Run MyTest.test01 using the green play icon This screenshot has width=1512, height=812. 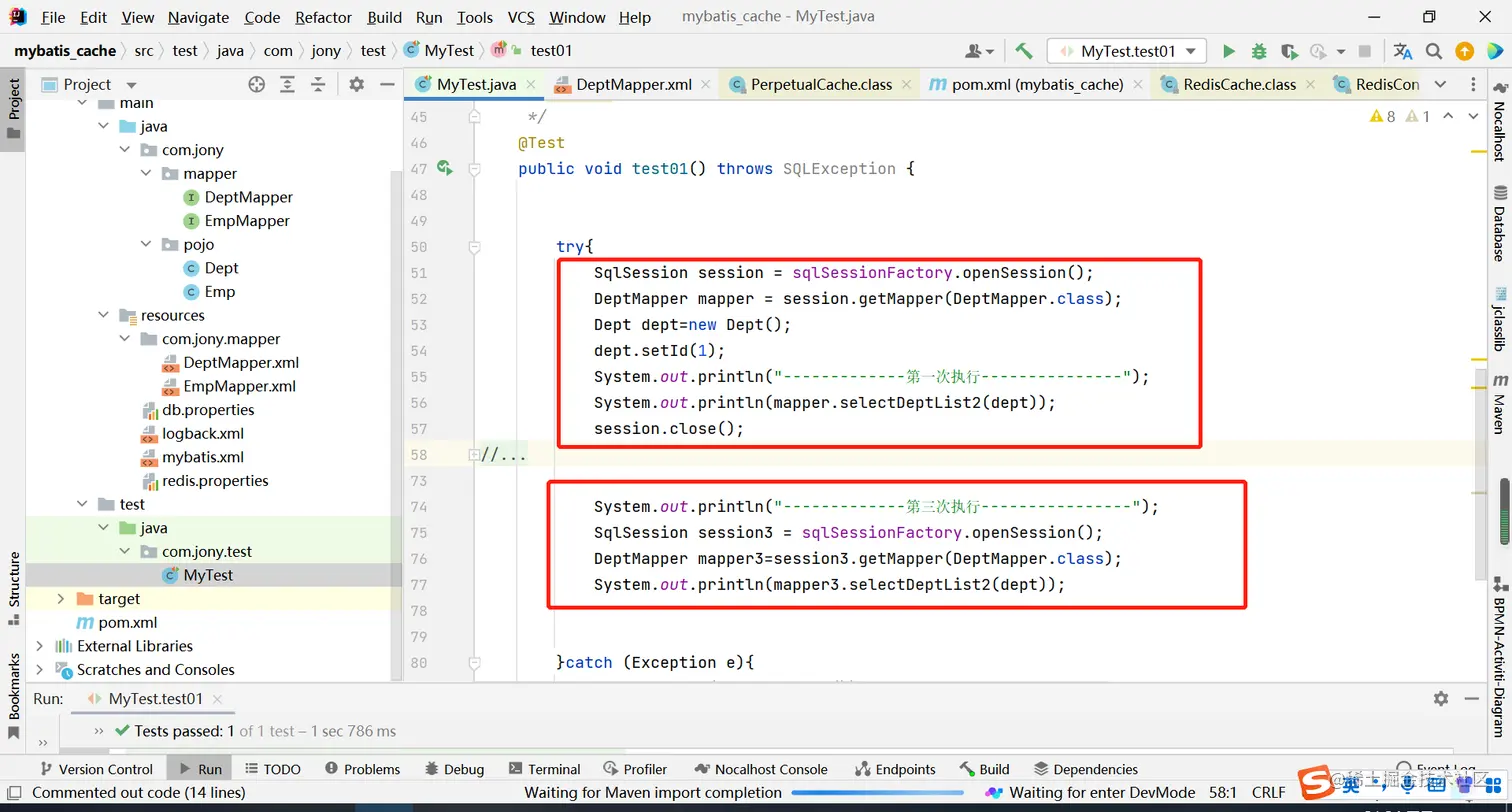[x=1229, y=51]
